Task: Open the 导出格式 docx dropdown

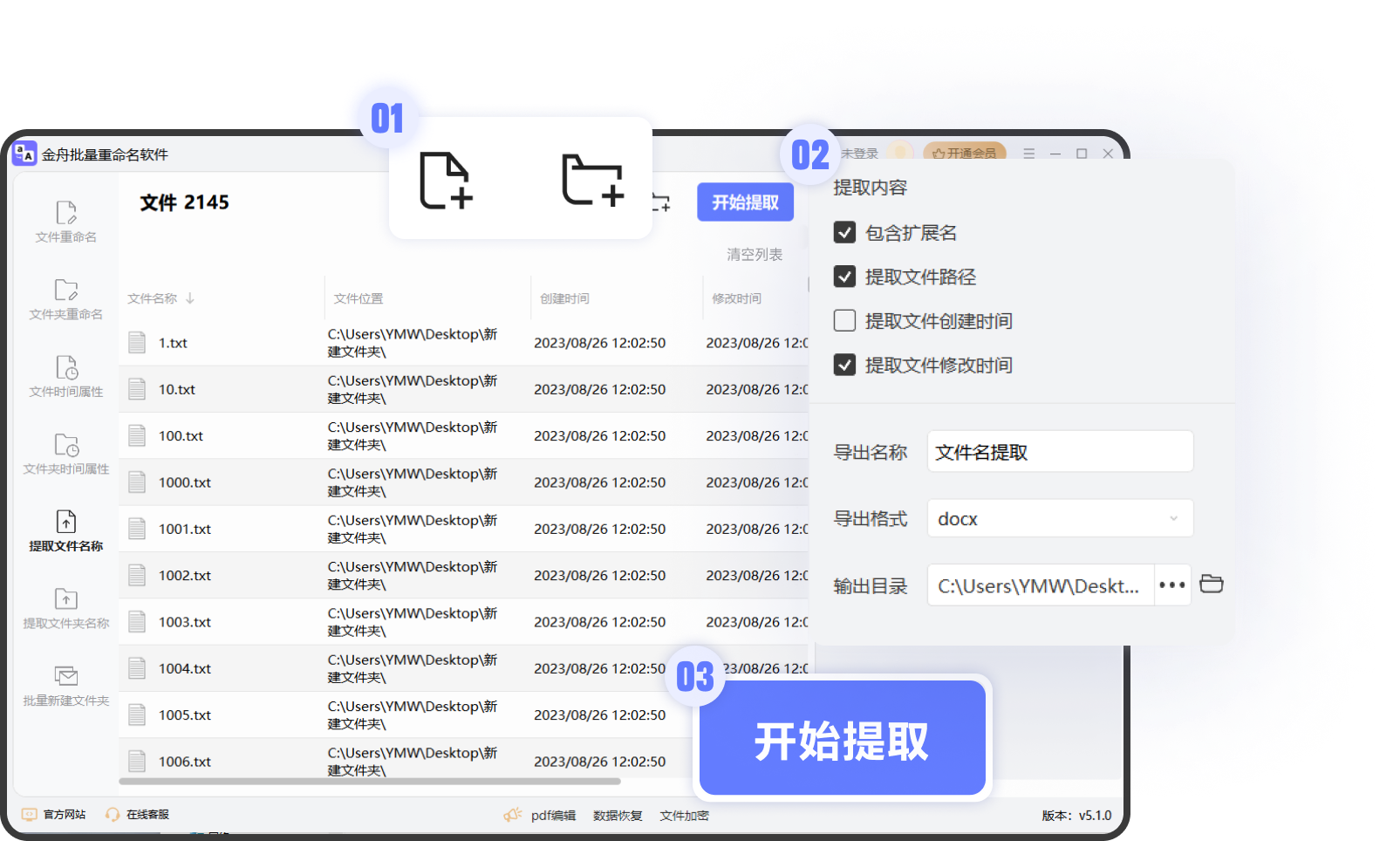Action: [1060, 518]
